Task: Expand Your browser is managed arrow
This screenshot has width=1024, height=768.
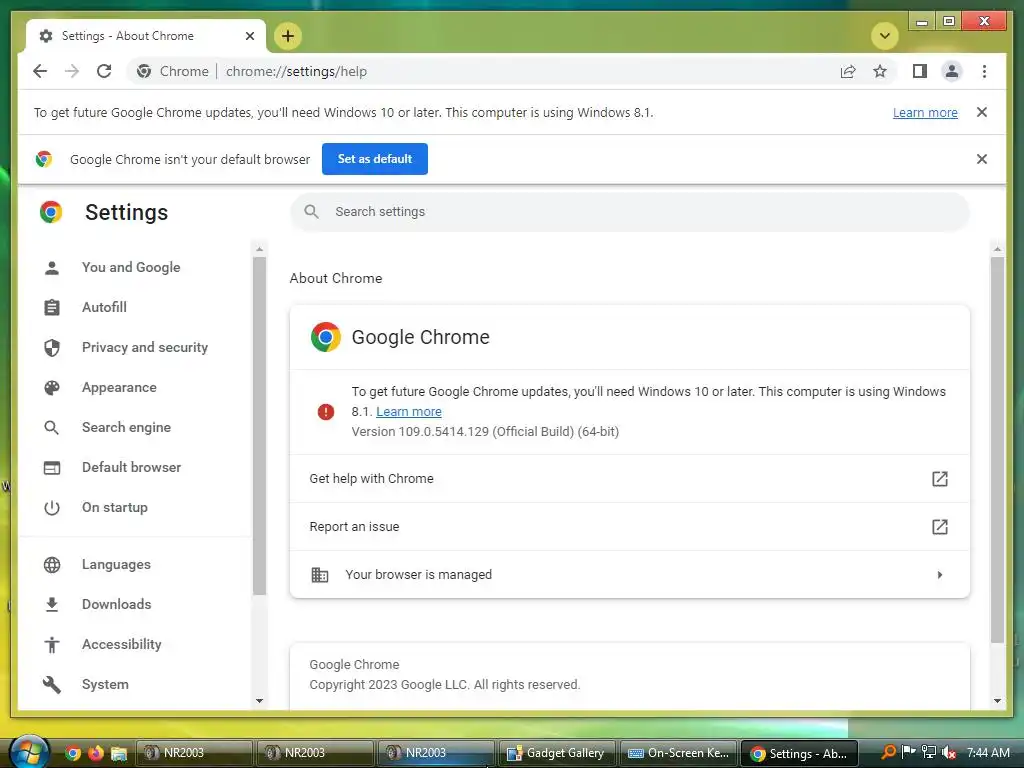Action: click(939, 575)
